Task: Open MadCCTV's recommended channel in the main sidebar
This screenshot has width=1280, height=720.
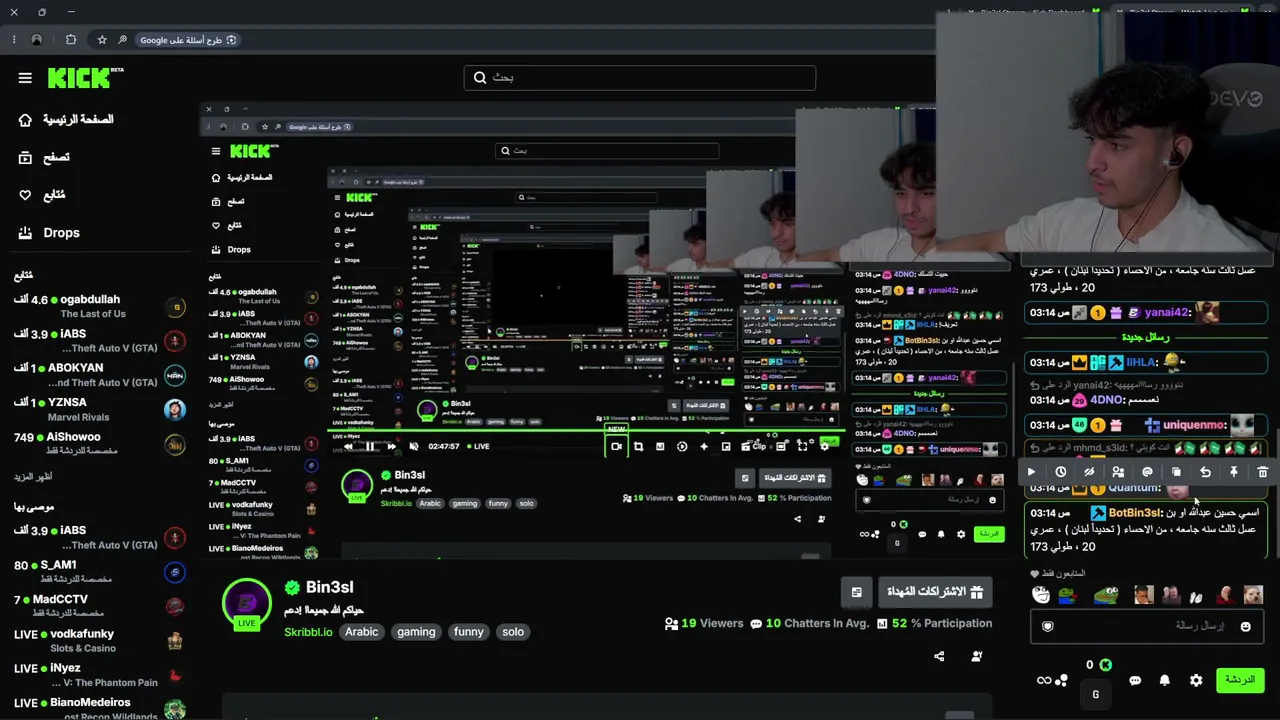Action: click(99, 606)
